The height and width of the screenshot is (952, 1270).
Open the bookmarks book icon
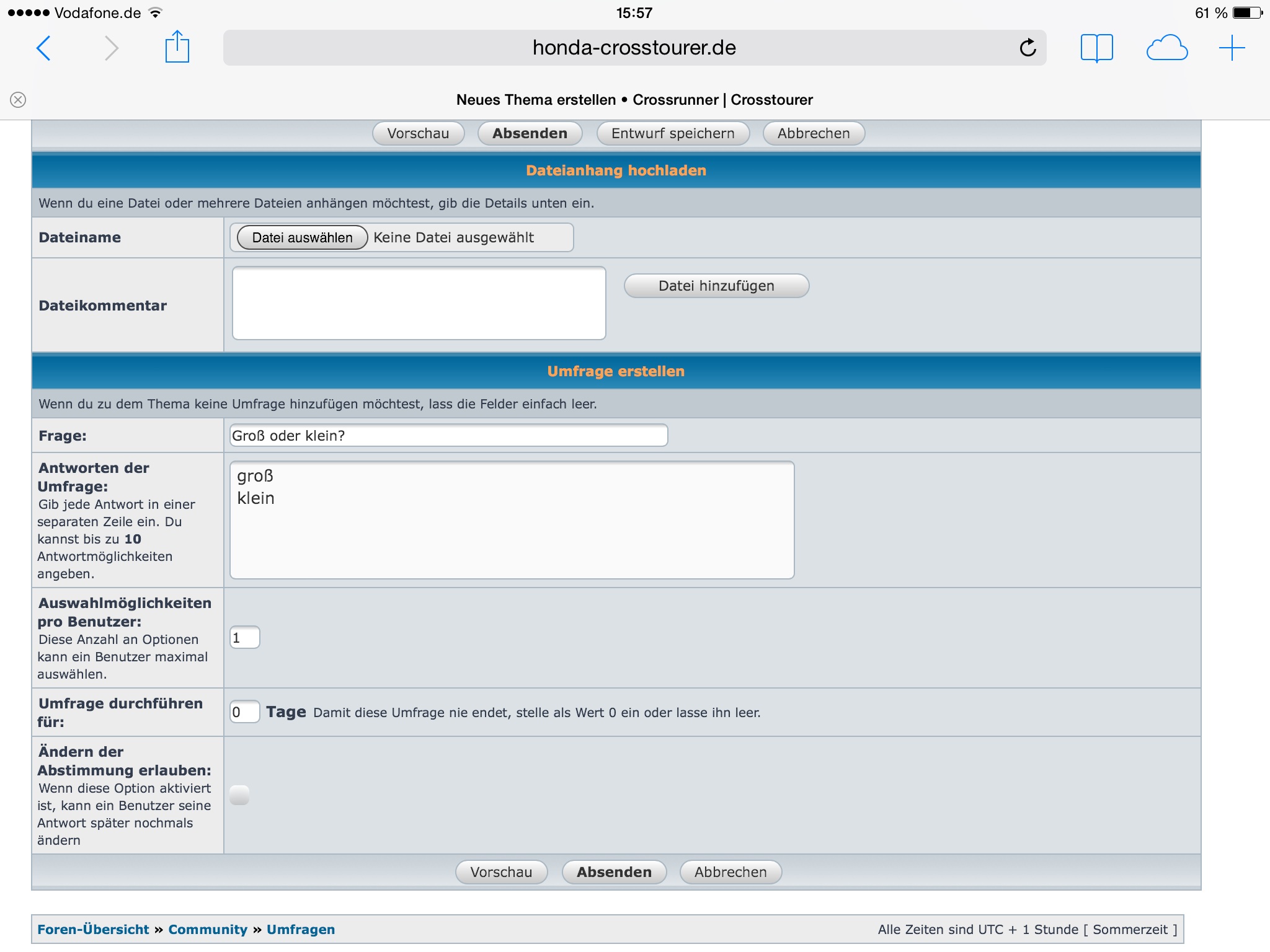[1096, 48]
